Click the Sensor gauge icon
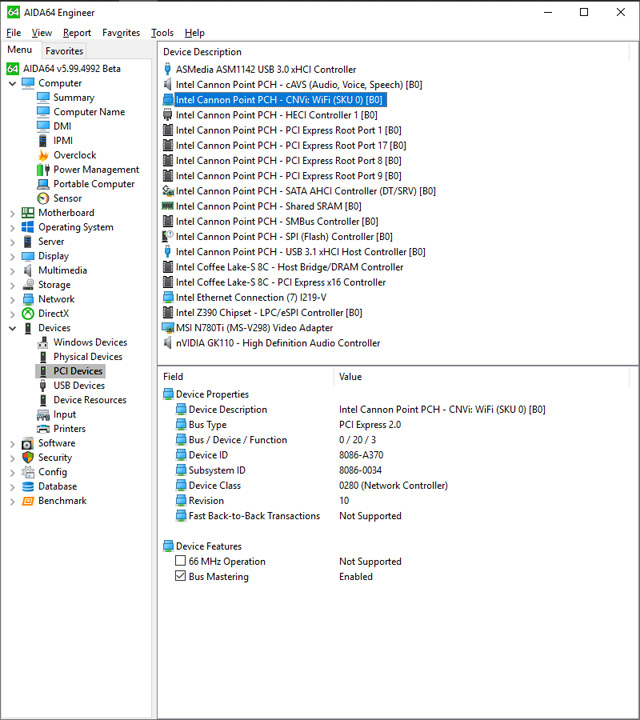The width and height of the screenshot is (640, 720). (x=43, y=198)
